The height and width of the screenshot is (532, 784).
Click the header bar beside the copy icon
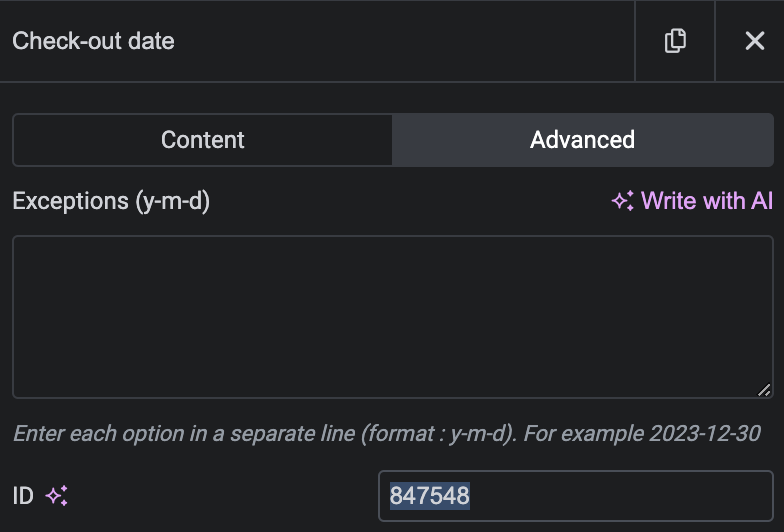tap(400, 41)
